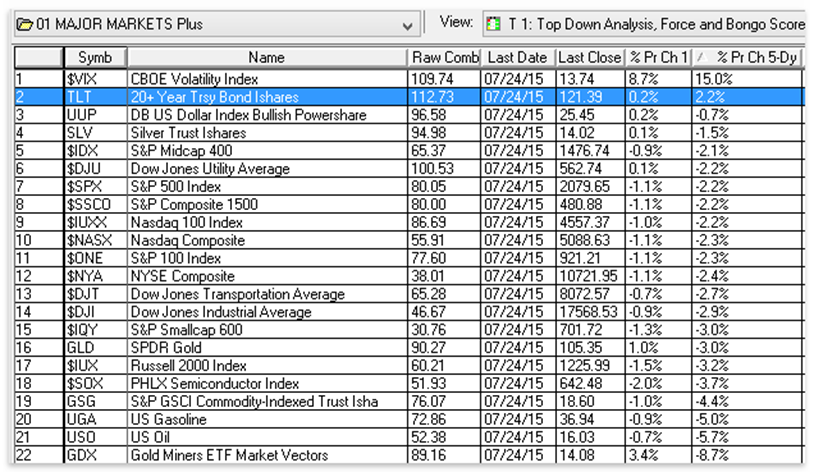Image resolution: width=814 pixels, height=472 pixels.
Task: Select the $IDX symbol cell
Action: click(x=96, y=151)
